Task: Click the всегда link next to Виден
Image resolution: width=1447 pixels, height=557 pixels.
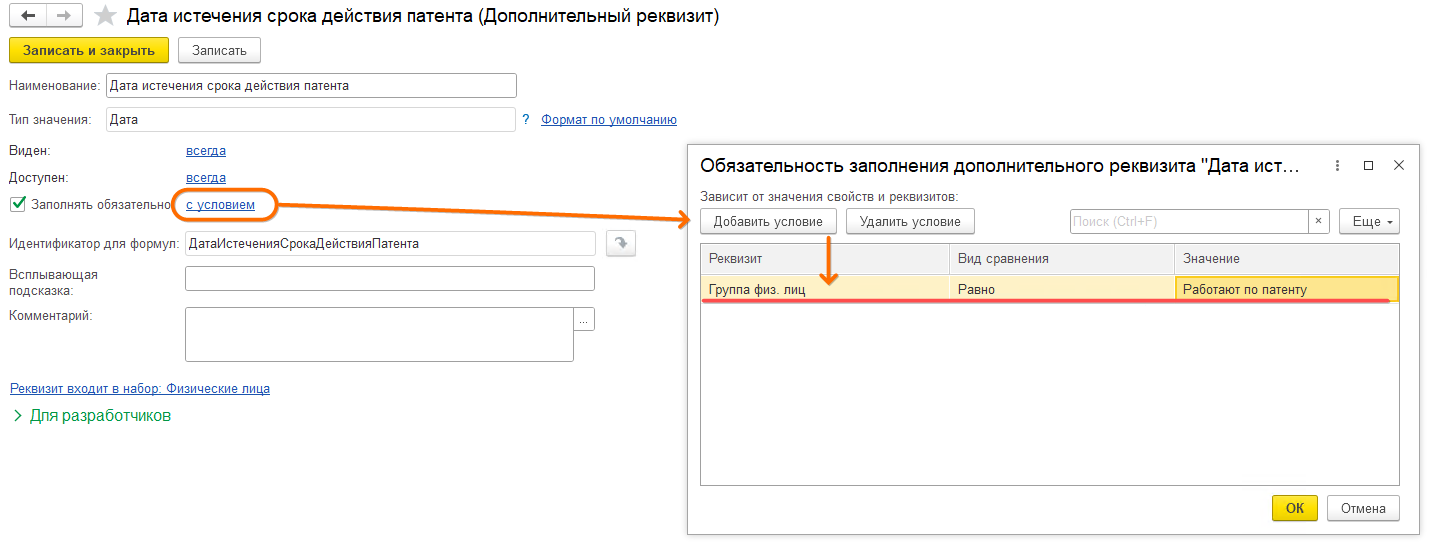Action: click(x=206, y=151)
